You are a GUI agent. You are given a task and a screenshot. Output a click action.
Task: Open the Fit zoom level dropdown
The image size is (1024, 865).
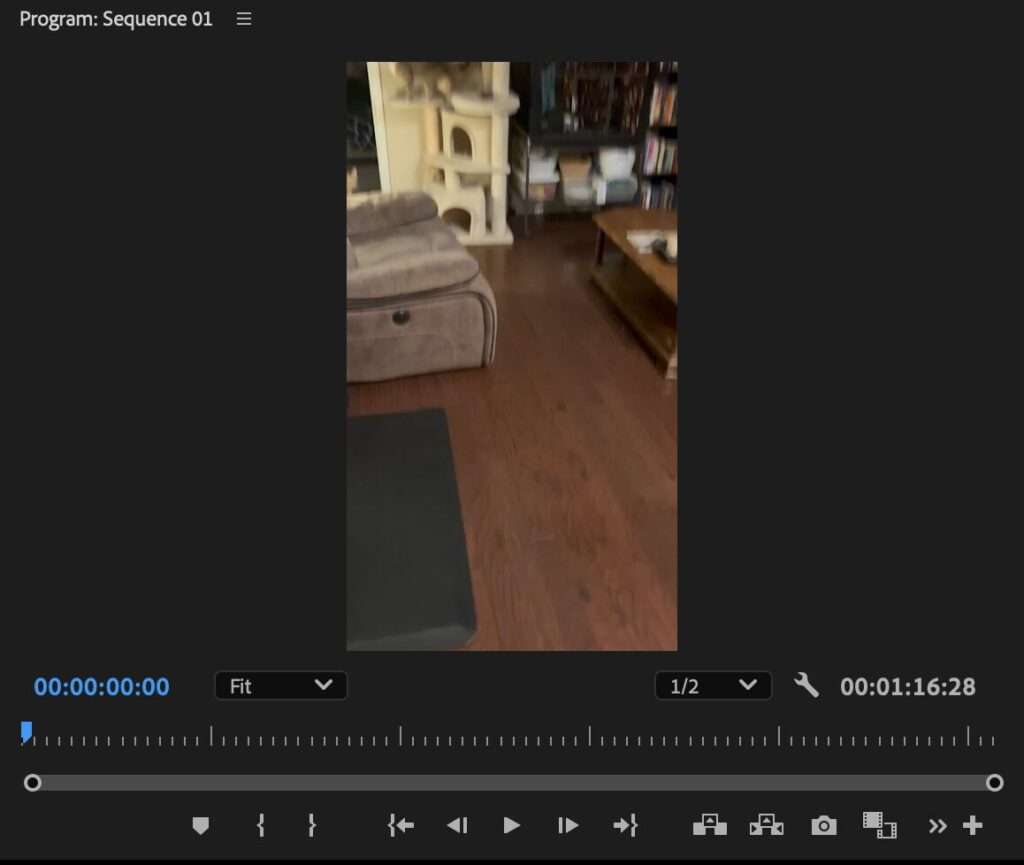pyautogui.click(x=281, y=686)
